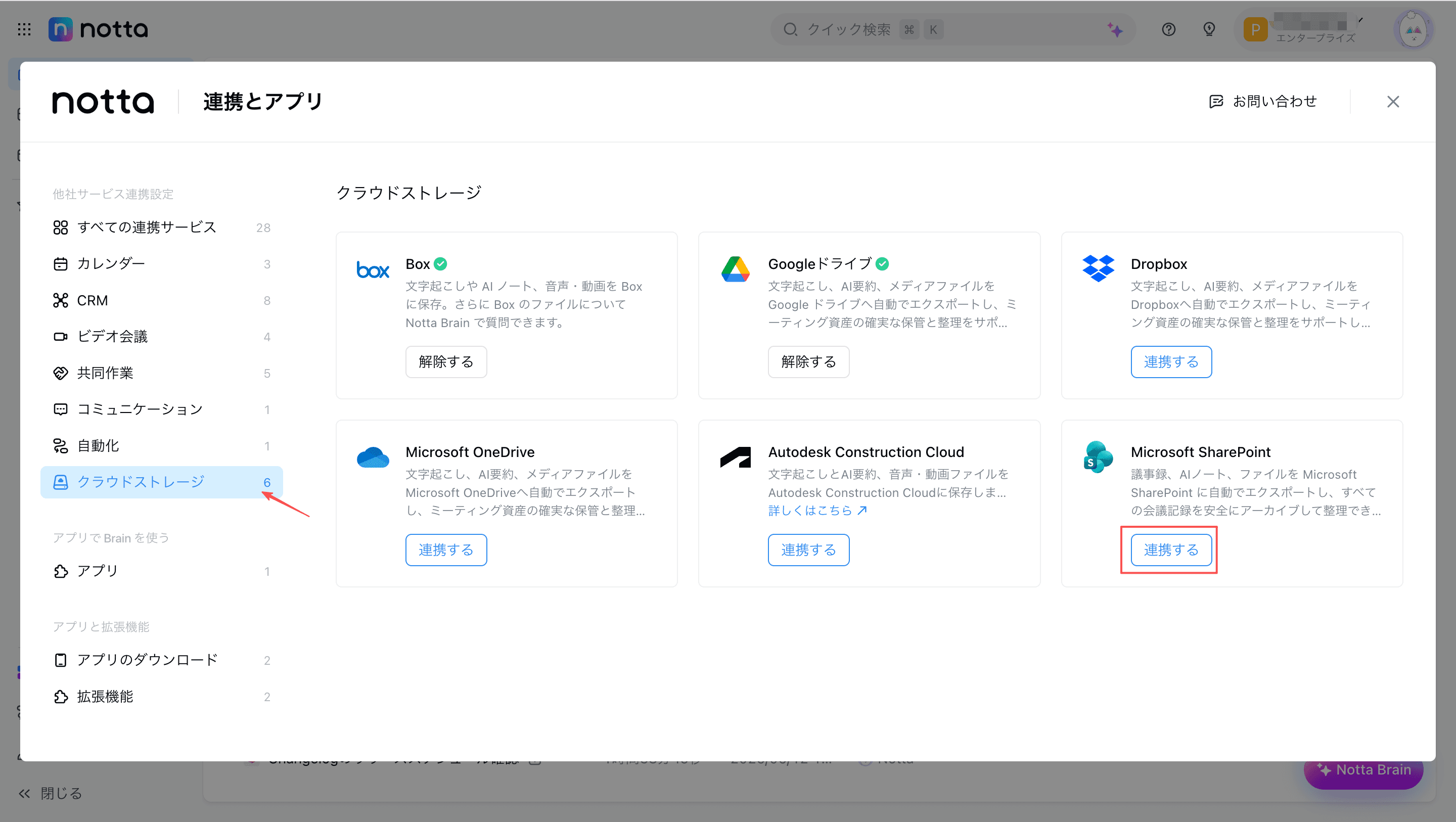The image size is (1456, 822).
Task: Select the 共同作業 category
Action: click(162, 373)
